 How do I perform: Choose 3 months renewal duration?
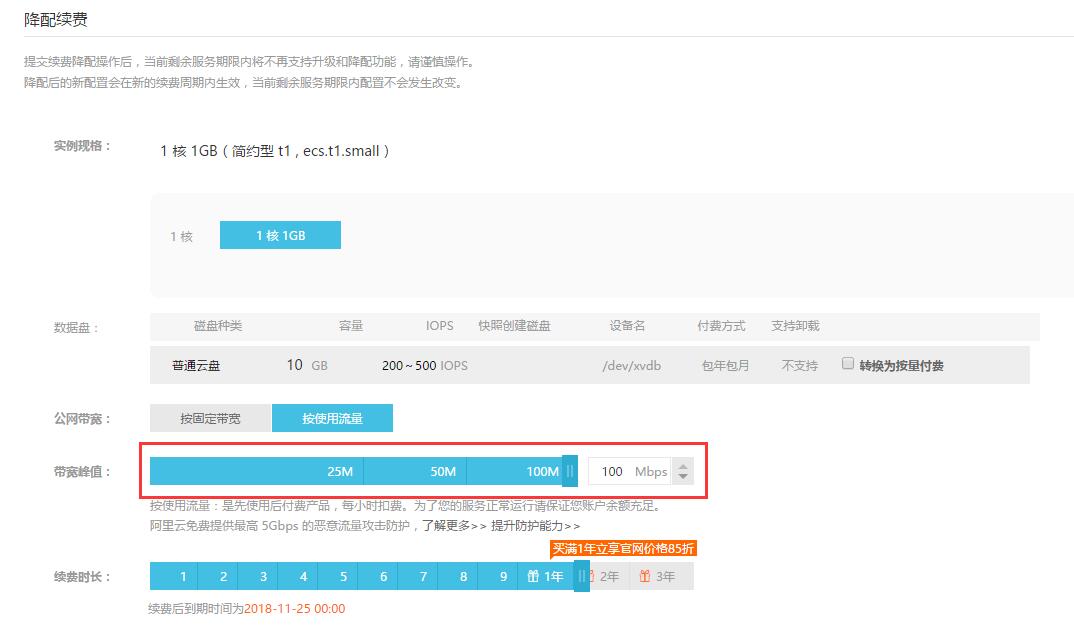(x=263, y=576)
